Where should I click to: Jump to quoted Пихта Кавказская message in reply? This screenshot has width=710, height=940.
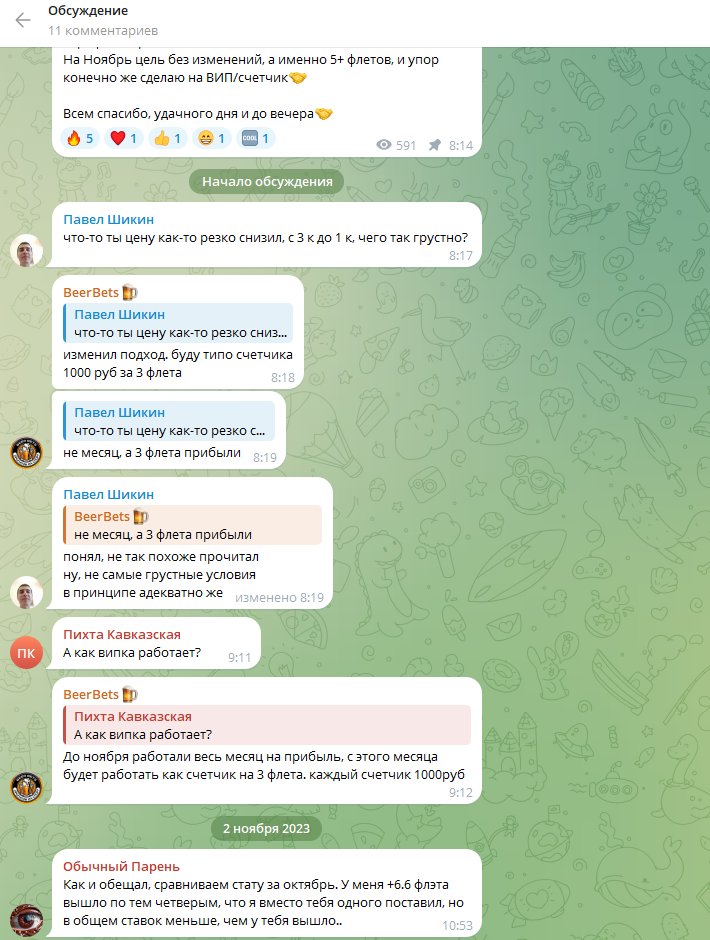point(267,725)
